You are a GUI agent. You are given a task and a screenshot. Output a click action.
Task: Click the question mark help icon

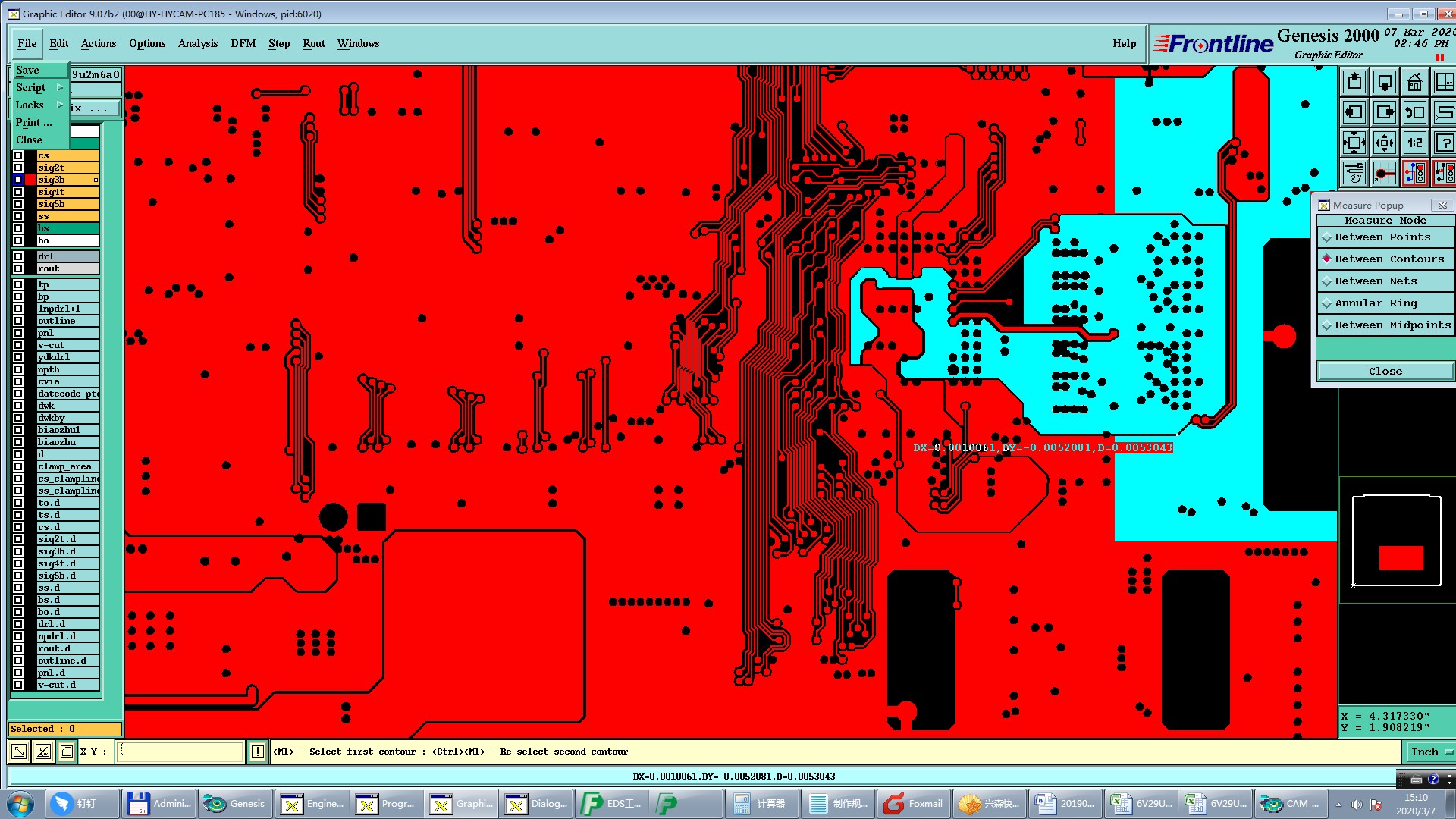point(1445,143)
